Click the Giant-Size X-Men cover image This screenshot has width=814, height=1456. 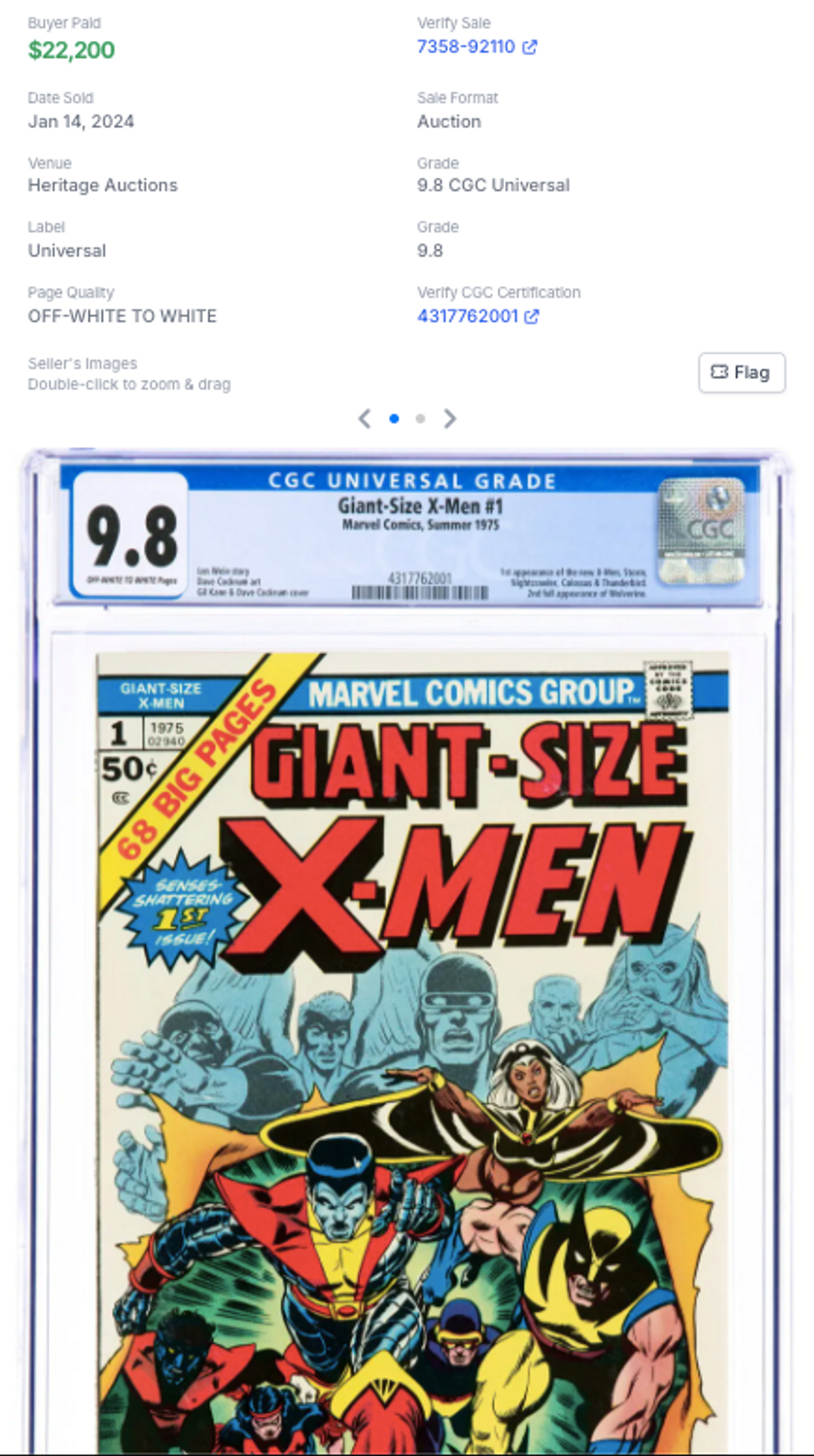(413, 1051)
